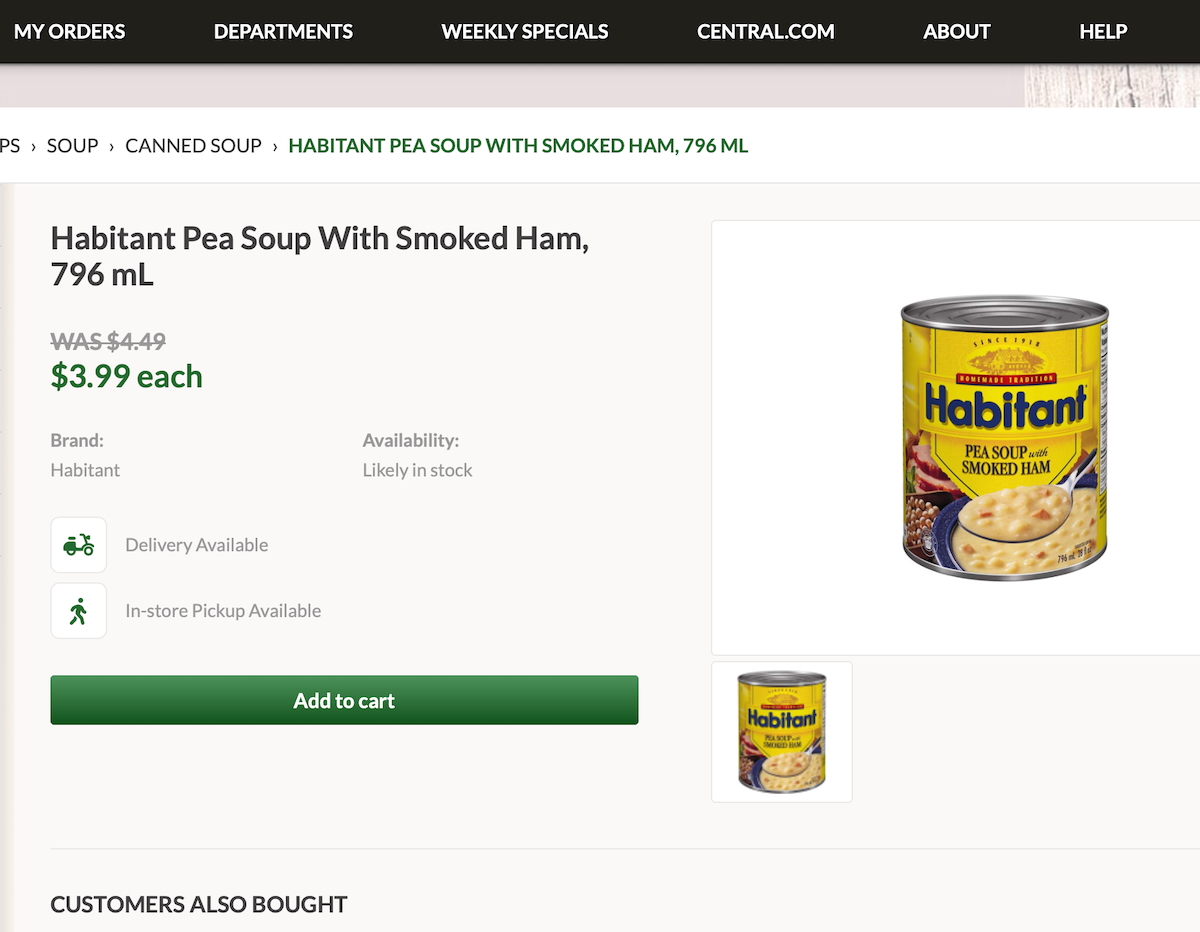Open the About page
The width and height of the screenshot is (1200, 932).
click(x=957, y=31)
